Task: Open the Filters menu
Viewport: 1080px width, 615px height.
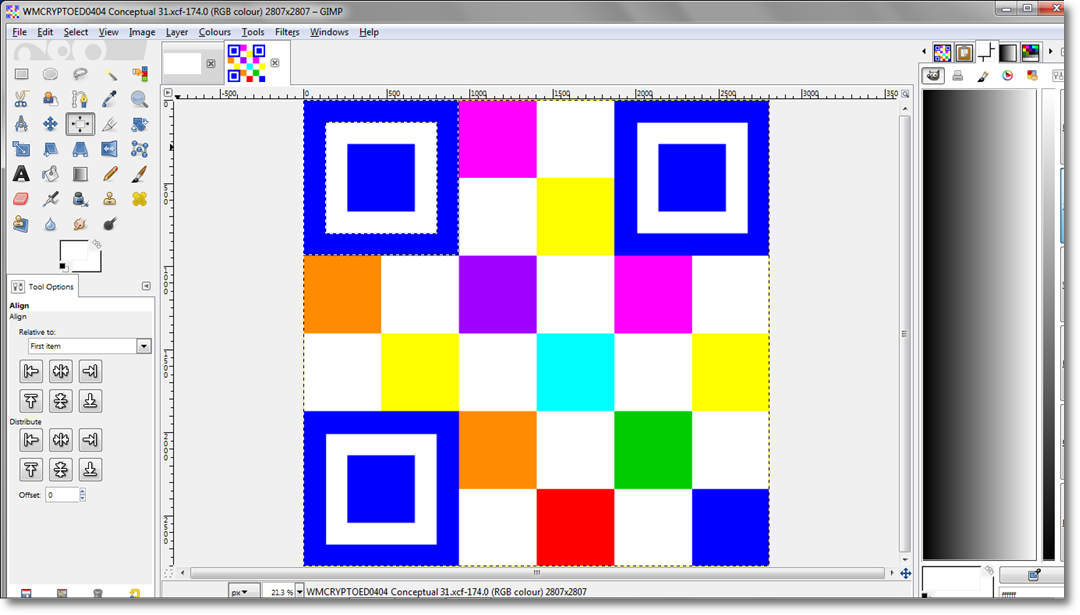Action: (x=287, y=32)
